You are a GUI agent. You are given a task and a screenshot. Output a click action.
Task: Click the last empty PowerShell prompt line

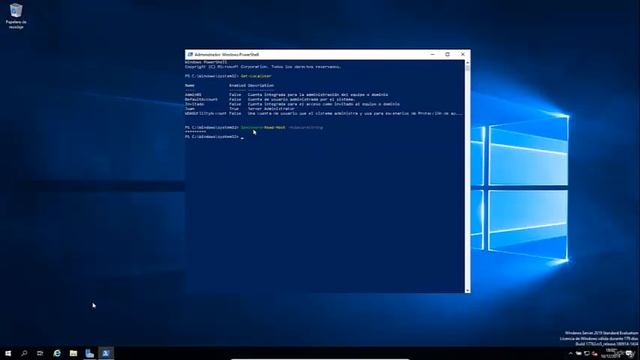[214, 137]
